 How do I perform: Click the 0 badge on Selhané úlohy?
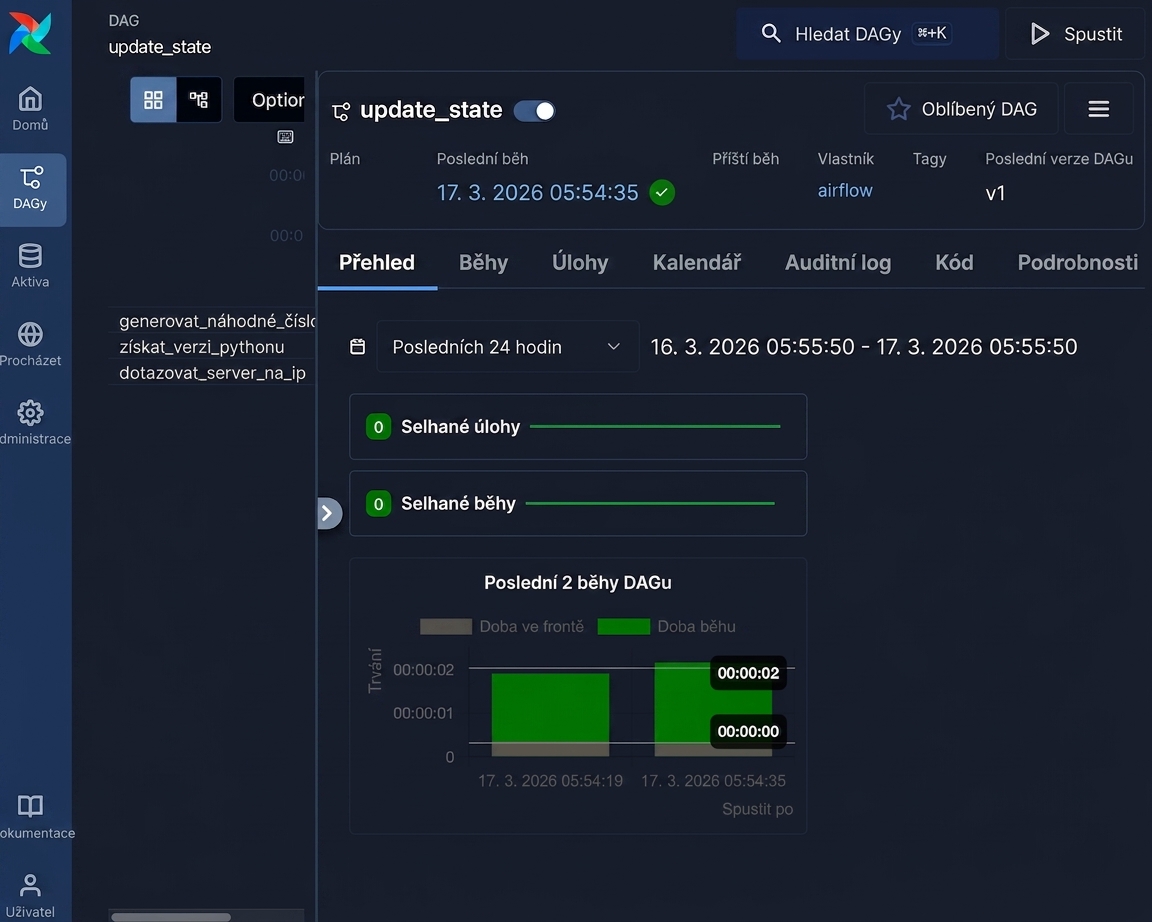tap(378, 427)
